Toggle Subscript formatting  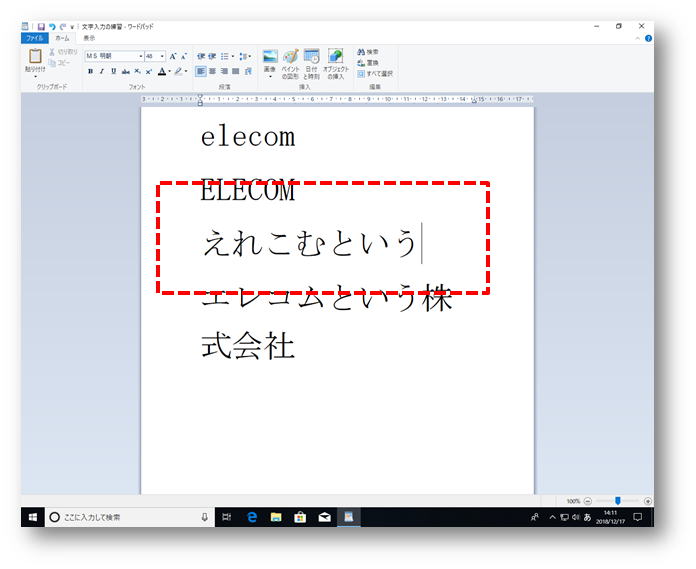137,71
